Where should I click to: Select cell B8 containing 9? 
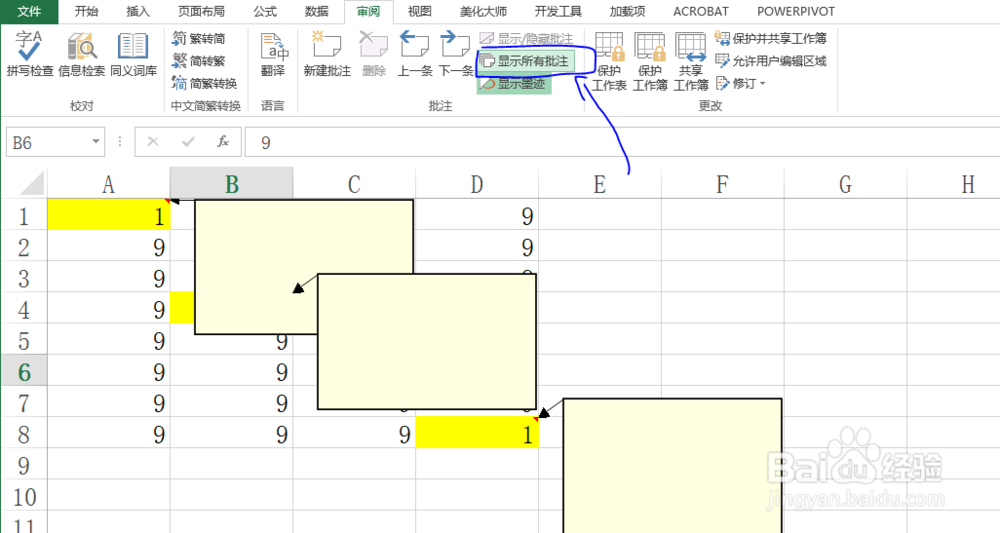(232, 434)
